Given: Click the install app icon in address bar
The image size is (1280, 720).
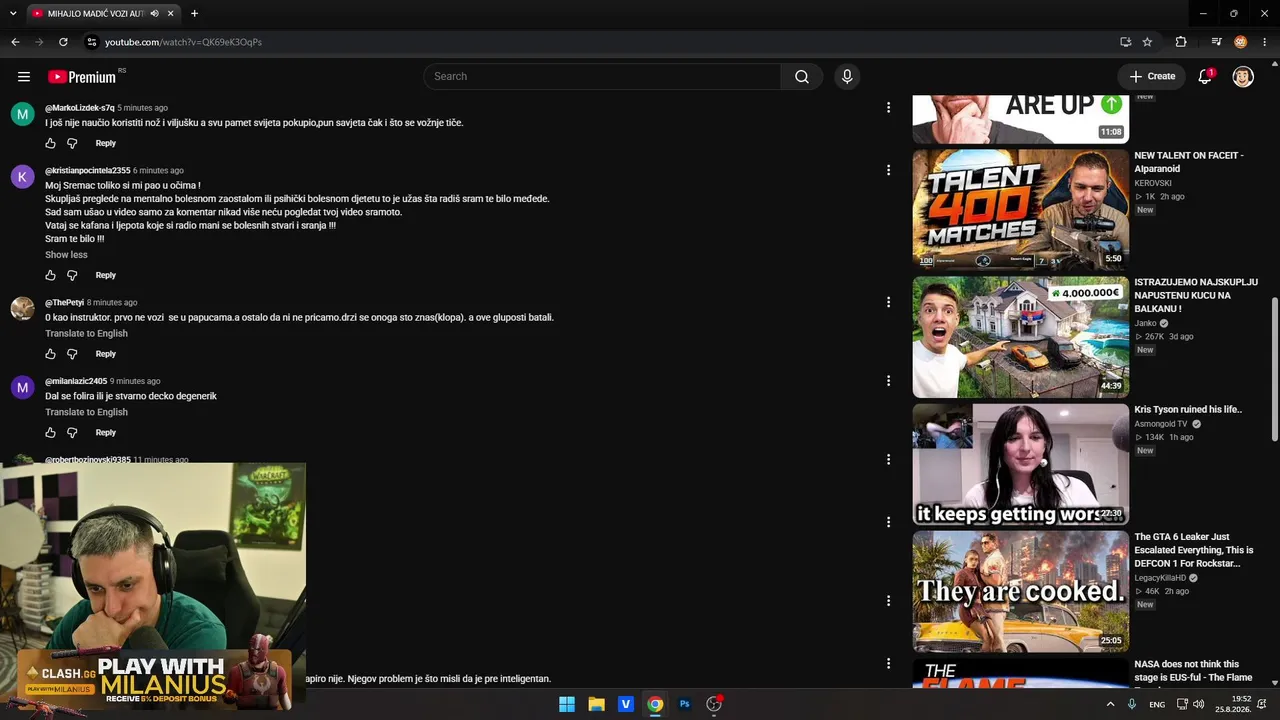Looking at the screenshot, I should click(x=1126, y=42).
